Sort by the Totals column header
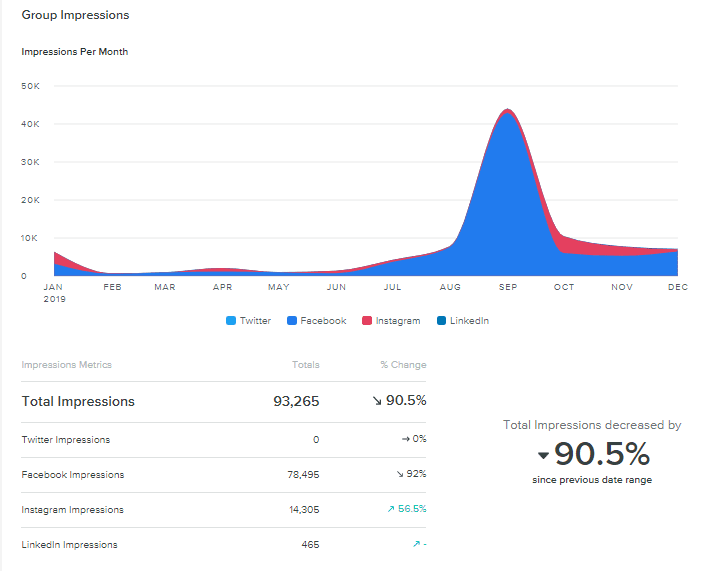 pyautogui.click(x=305, y=365)
